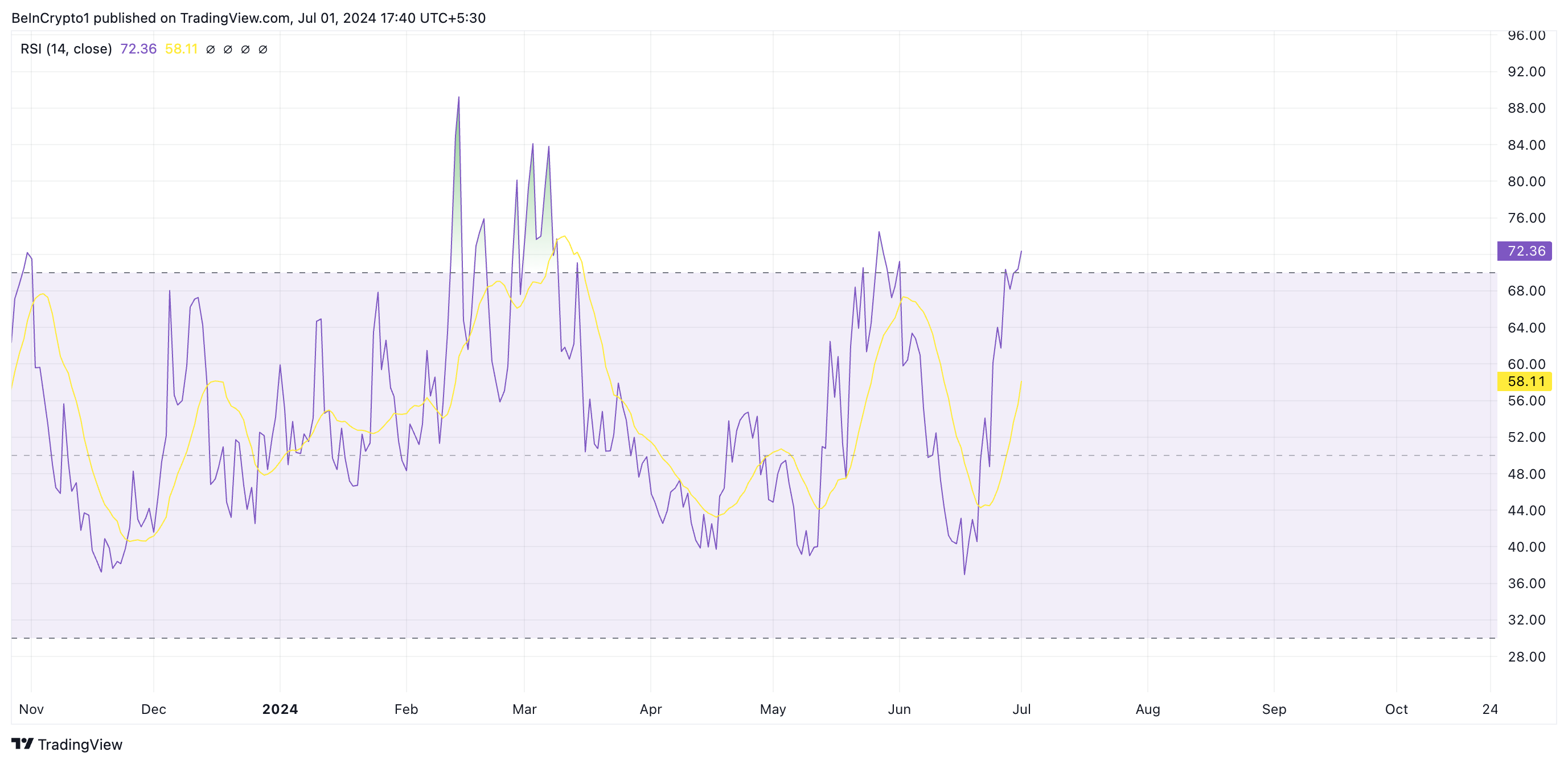Click the TradingView logo icon
This screenshot has height=764, width=1568.
[x=22, y=744]
